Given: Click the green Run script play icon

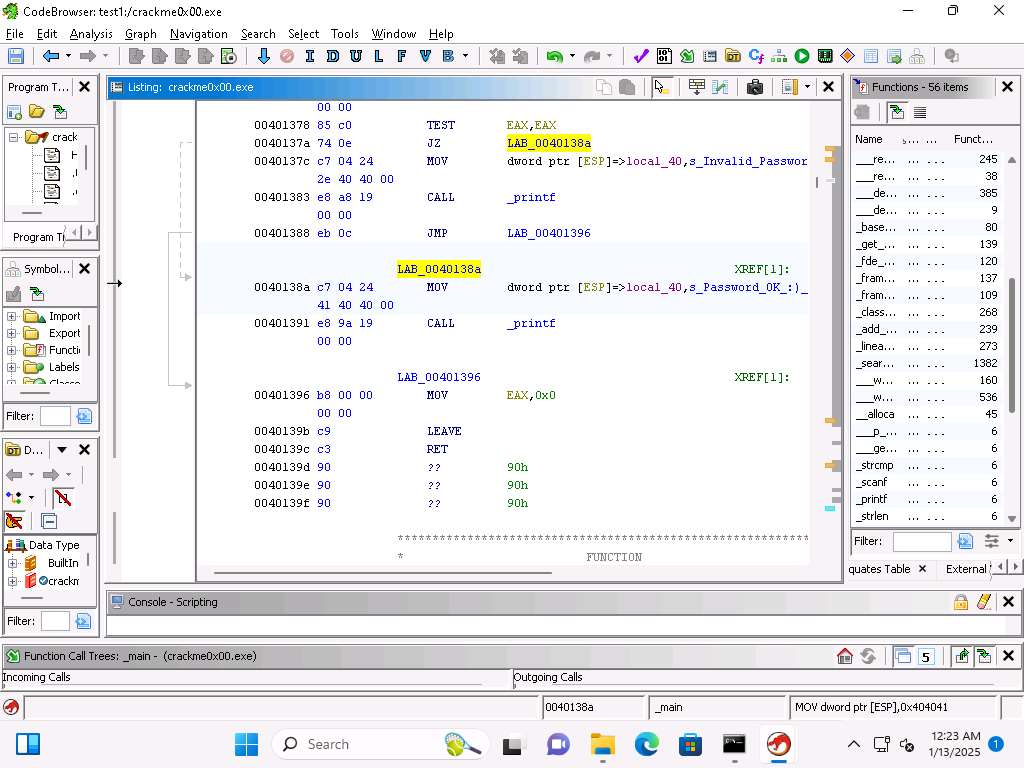Looking at the screenshot, I should (x=802, y=57).
